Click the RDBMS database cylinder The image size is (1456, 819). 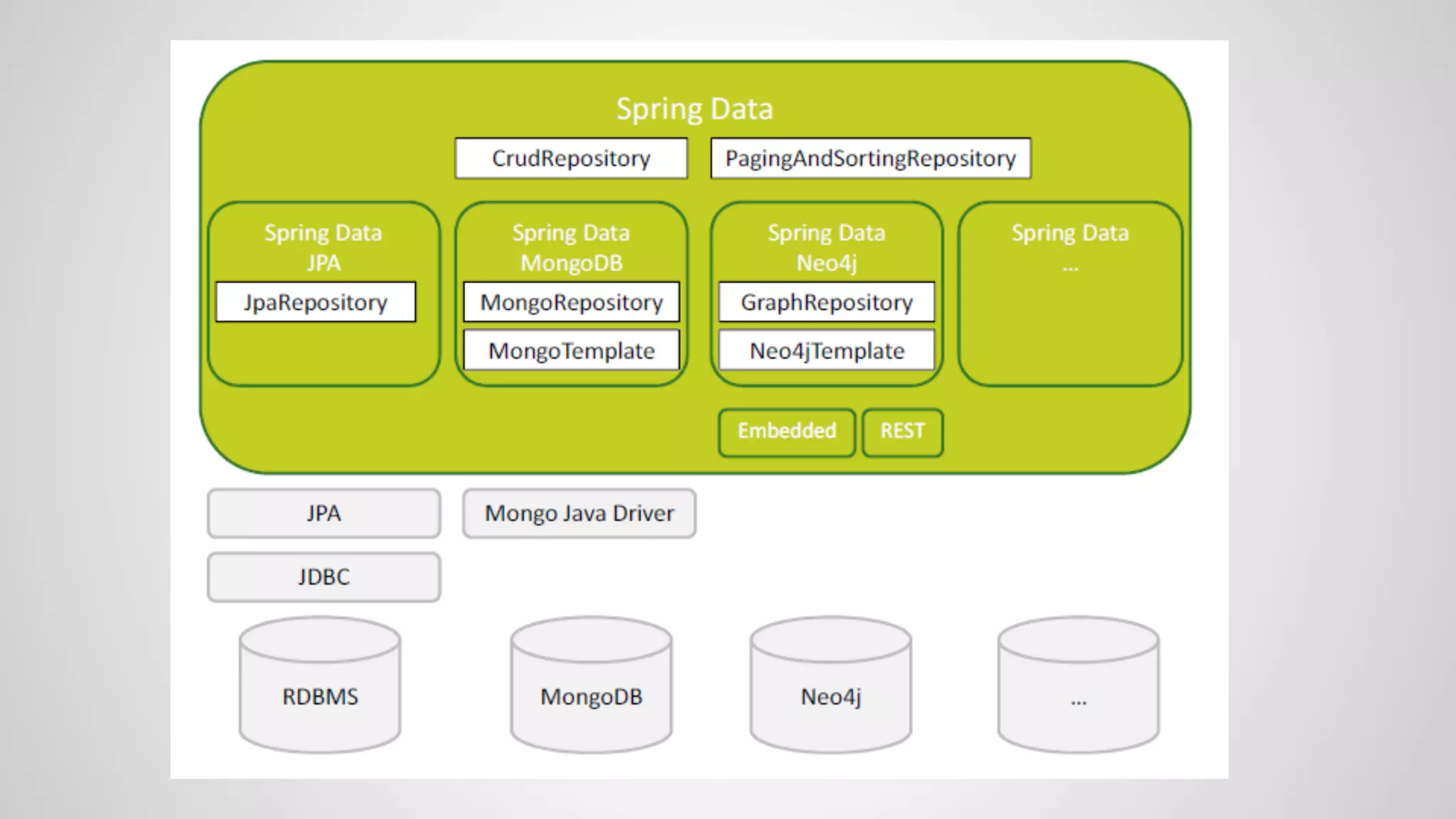coord(320,686)
